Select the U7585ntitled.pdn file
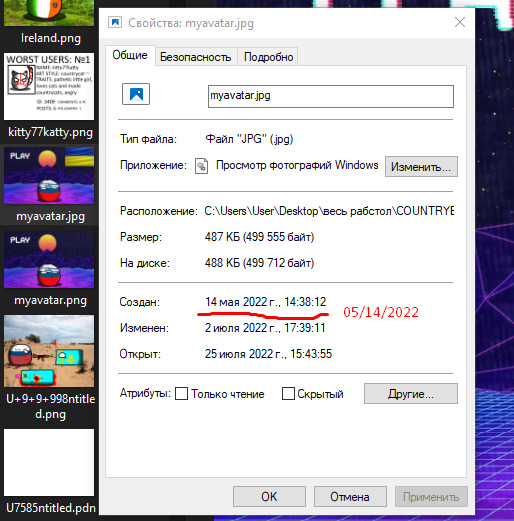Screen dimensions: 514x521 pos(49,462)
